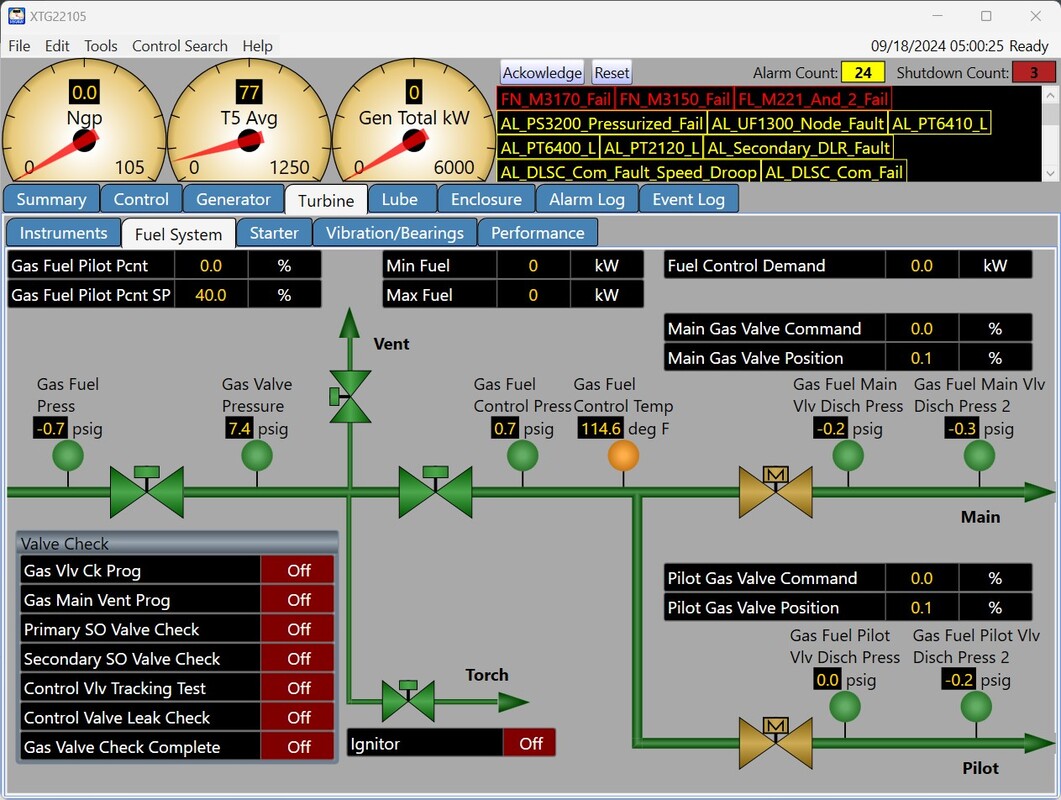Click the Pilot Gas Valve Command value
This screenshot has width=1061, height=800.
coord(922,578)
